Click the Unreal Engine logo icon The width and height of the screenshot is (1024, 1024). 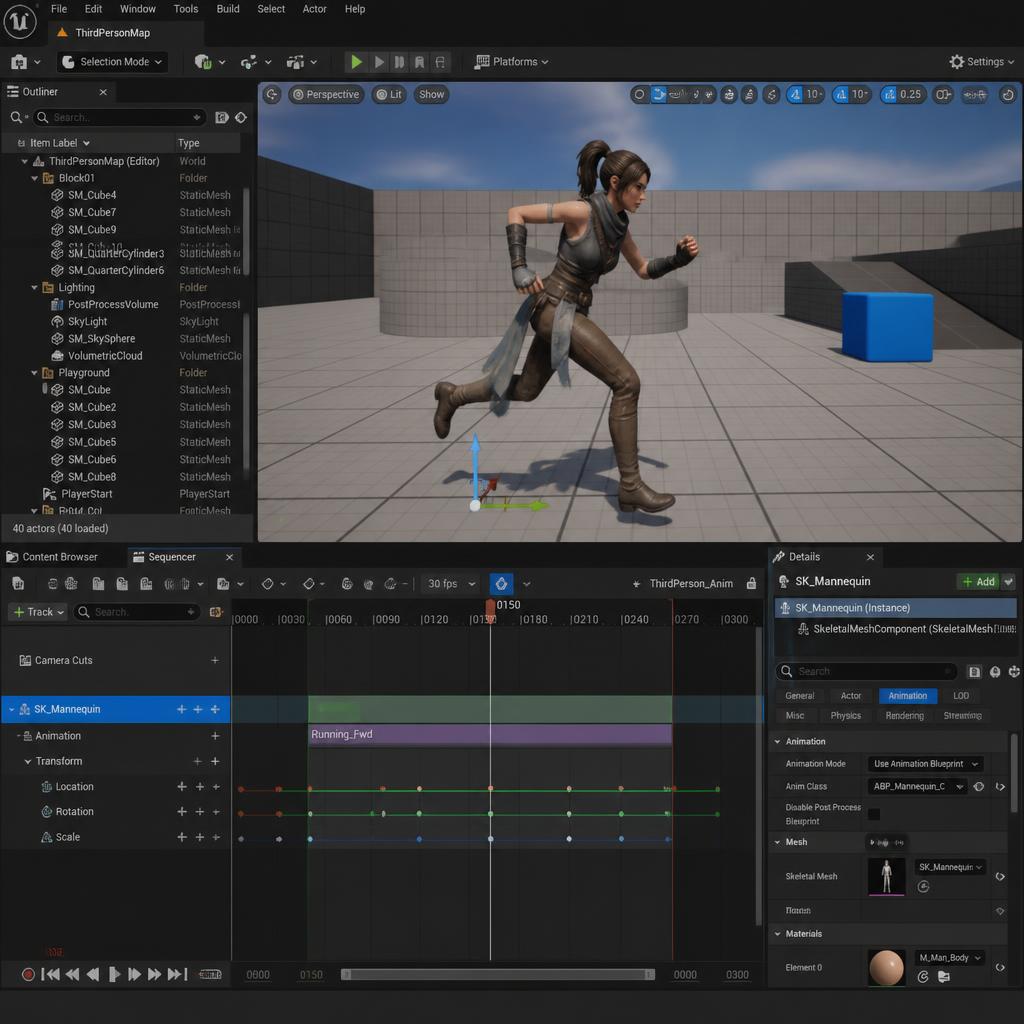20,21
